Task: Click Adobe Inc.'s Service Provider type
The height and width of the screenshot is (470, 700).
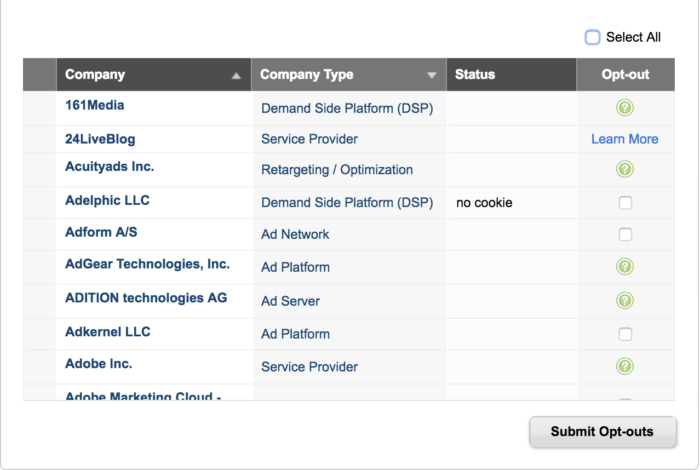Action: (x=309, y=367)
